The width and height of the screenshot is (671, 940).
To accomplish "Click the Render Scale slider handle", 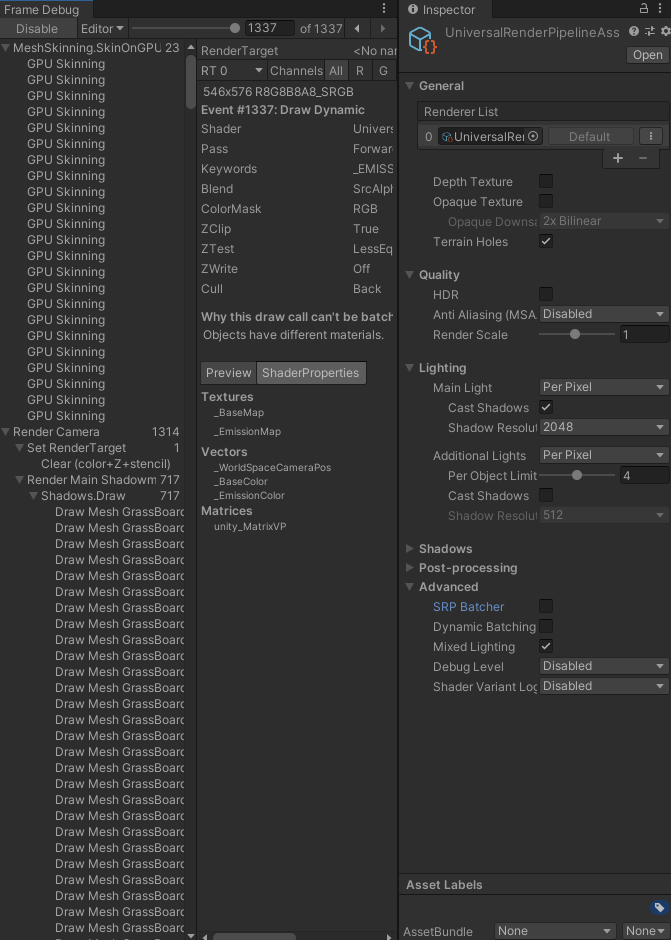I will [575, 335].
